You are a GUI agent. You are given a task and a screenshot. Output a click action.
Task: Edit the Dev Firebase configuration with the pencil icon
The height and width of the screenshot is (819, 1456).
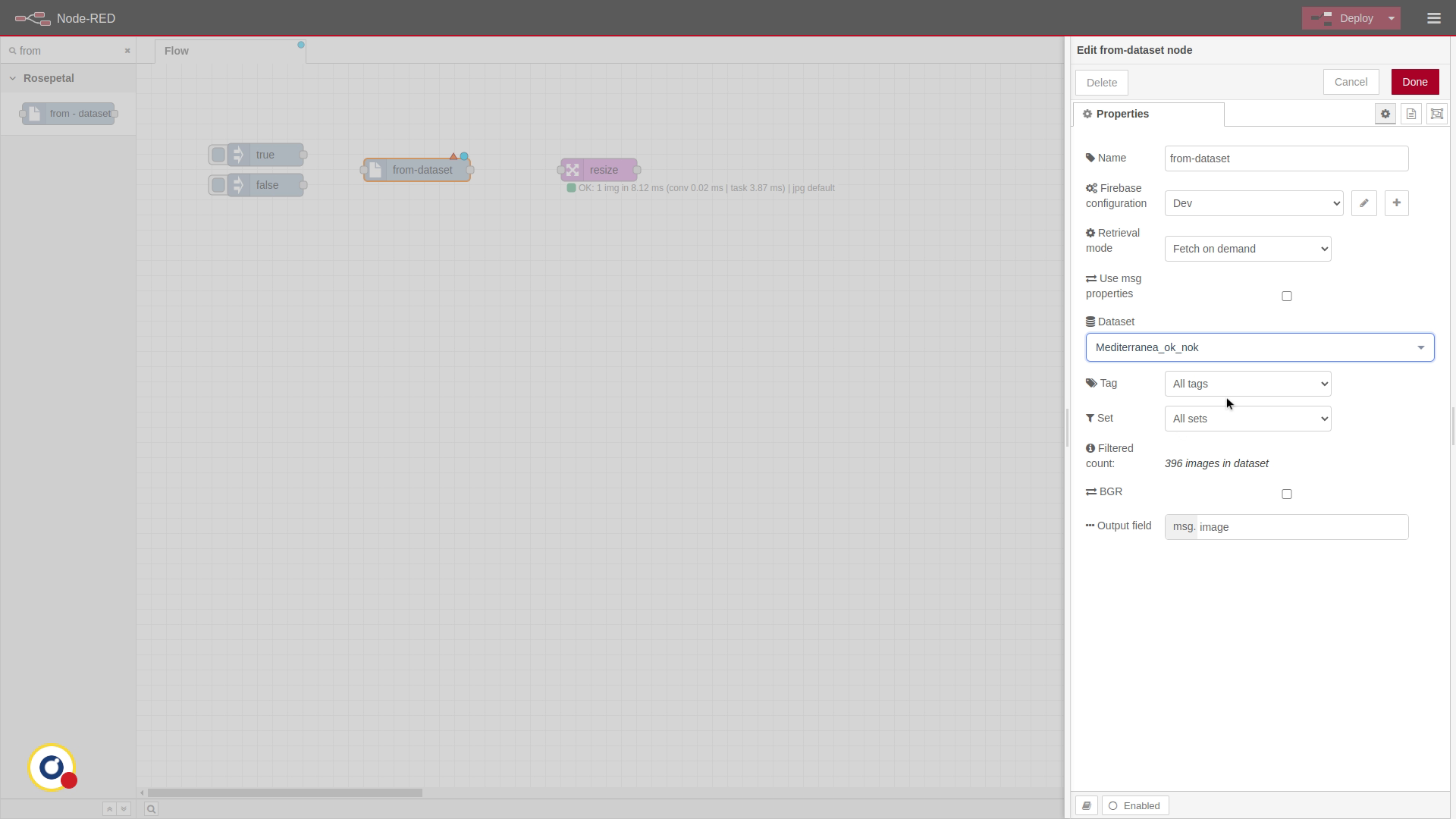tap(1364, 203)
